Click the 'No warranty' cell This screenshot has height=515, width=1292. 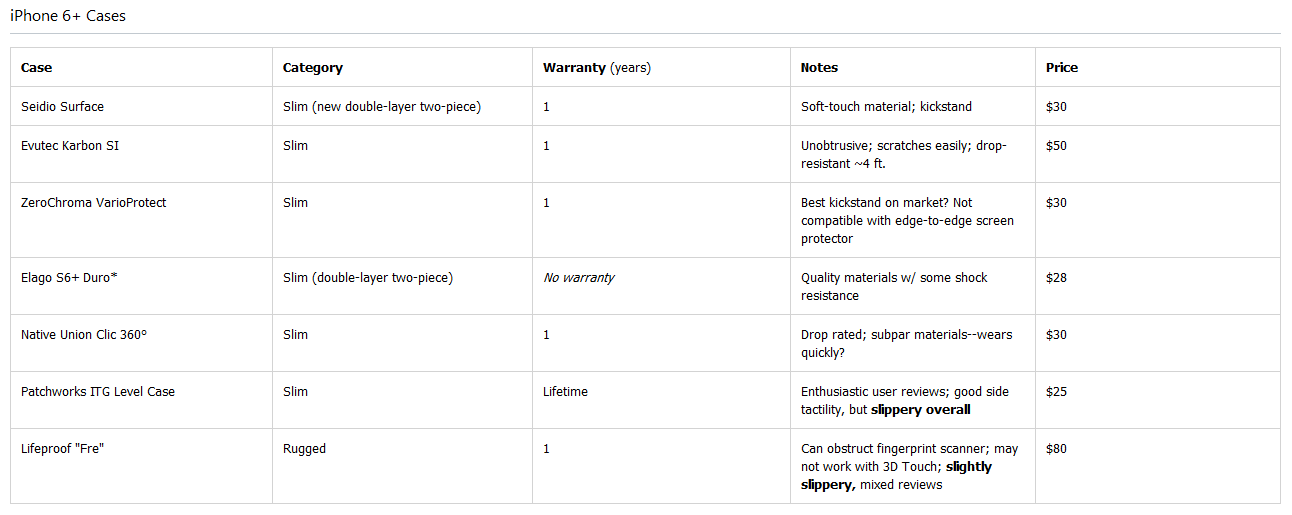click(578, 278)
